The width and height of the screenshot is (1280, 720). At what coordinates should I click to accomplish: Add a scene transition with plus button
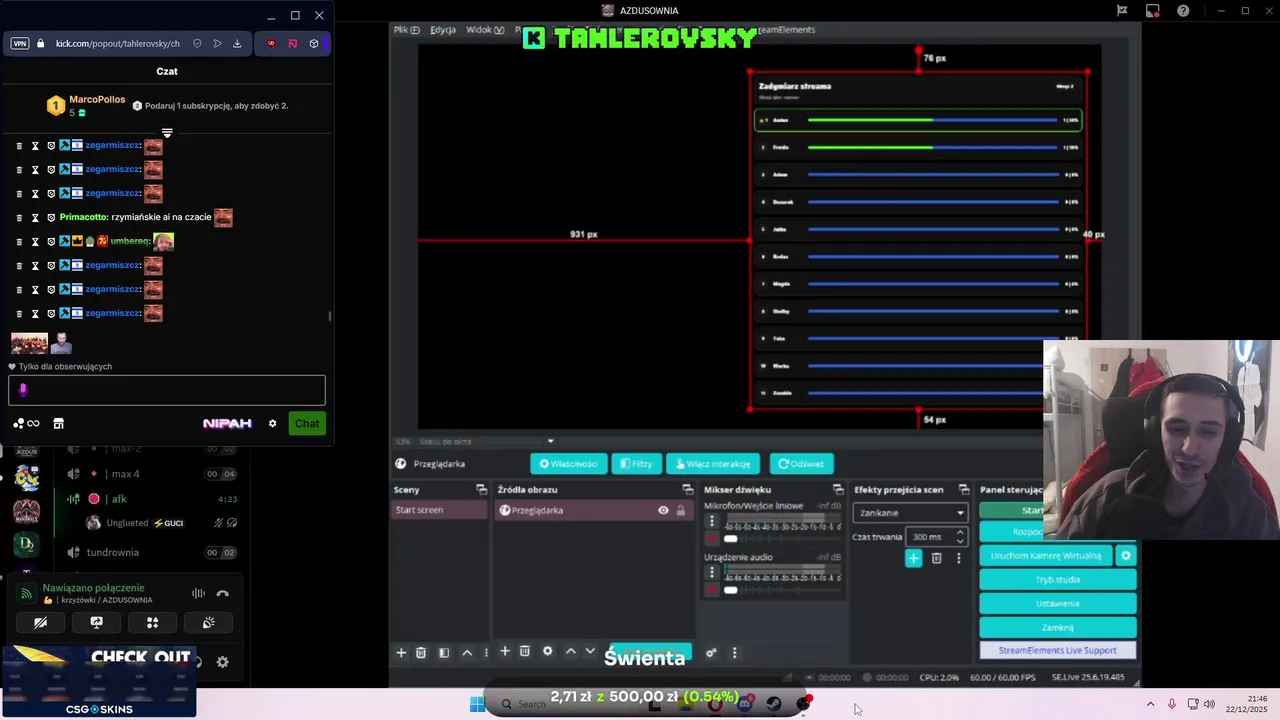[x=913, y=558]
